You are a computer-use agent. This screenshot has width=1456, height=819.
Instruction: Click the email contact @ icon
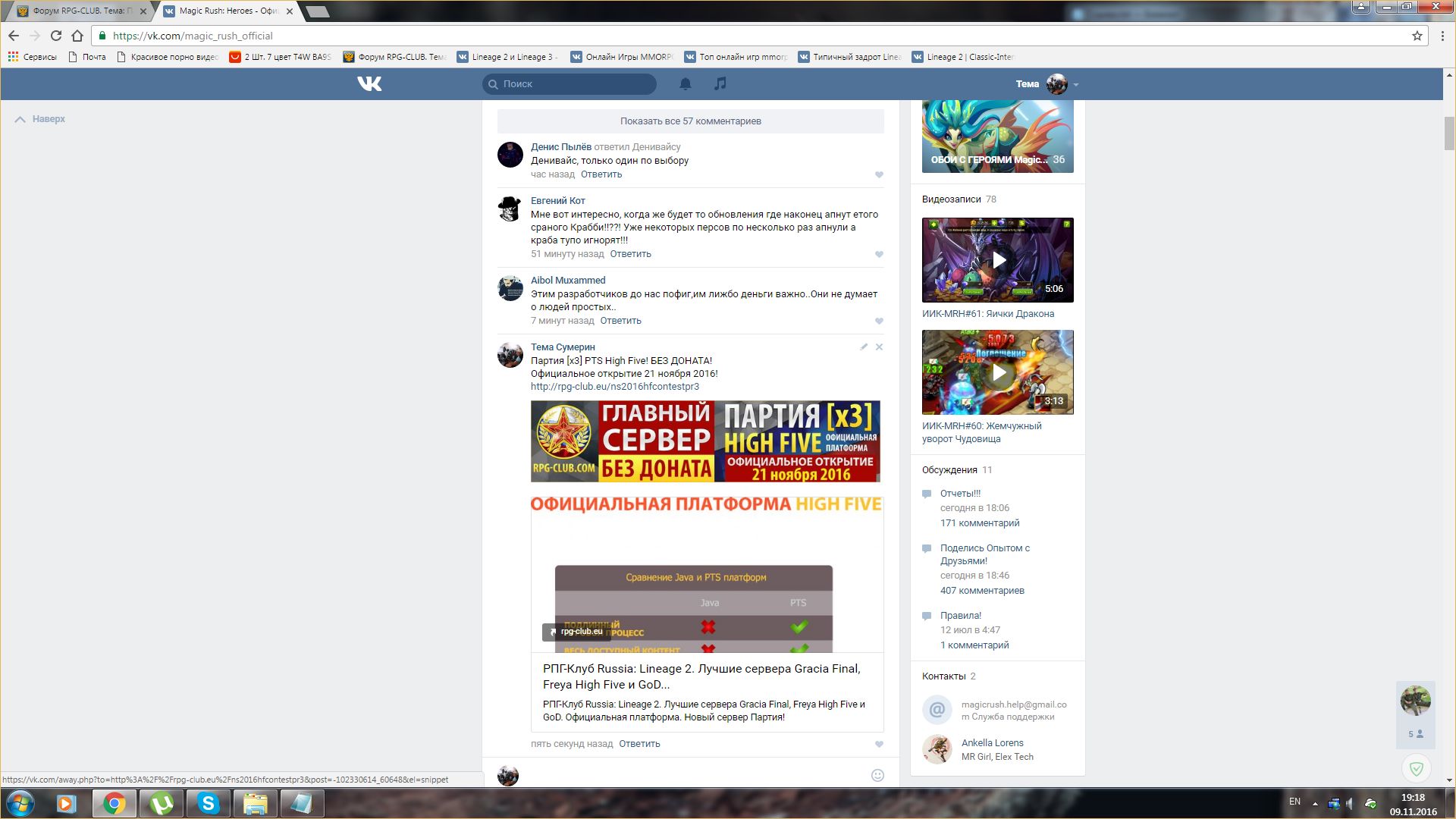pos(937,710)
